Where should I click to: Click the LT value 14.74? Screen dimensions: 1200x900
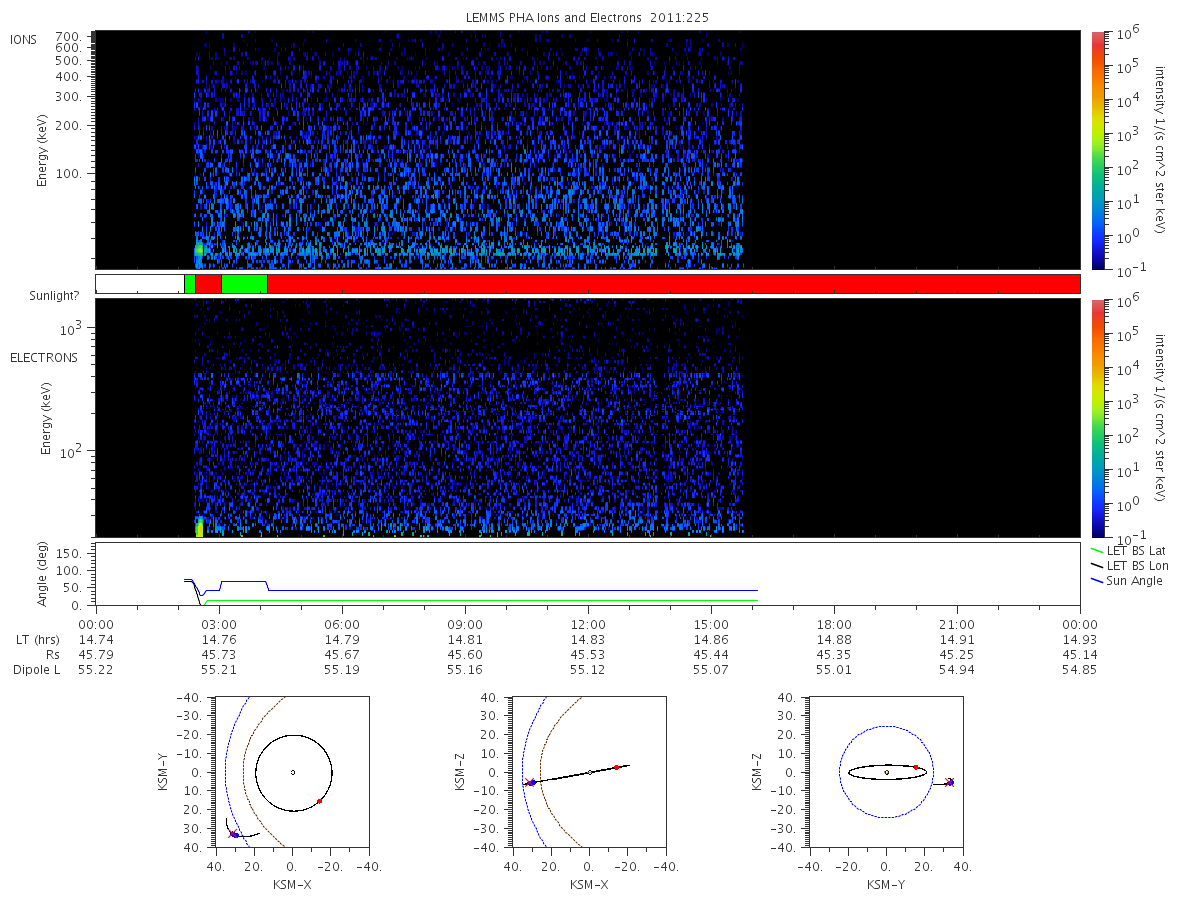pos(96,640)
